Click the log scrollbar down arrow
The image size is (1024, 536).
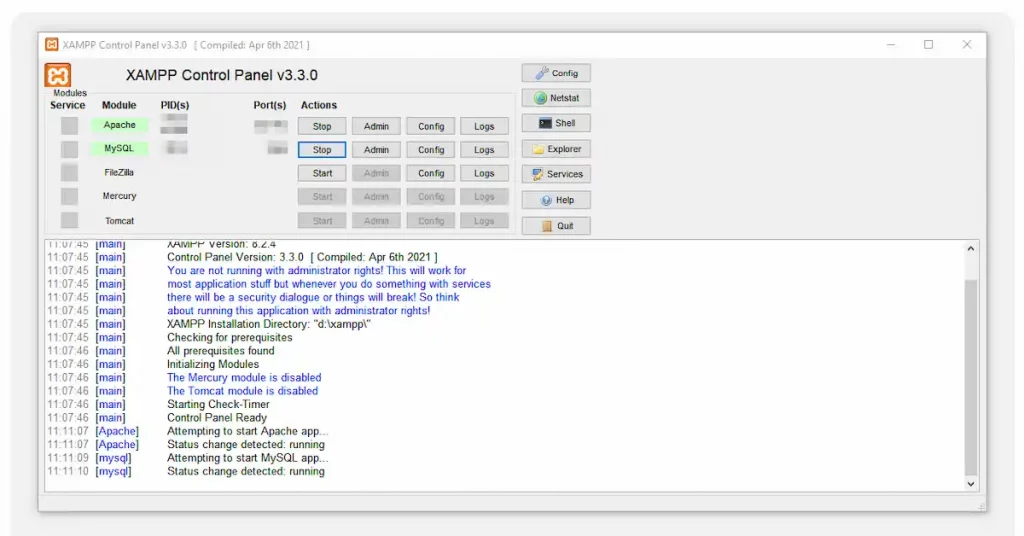[970, 483]
